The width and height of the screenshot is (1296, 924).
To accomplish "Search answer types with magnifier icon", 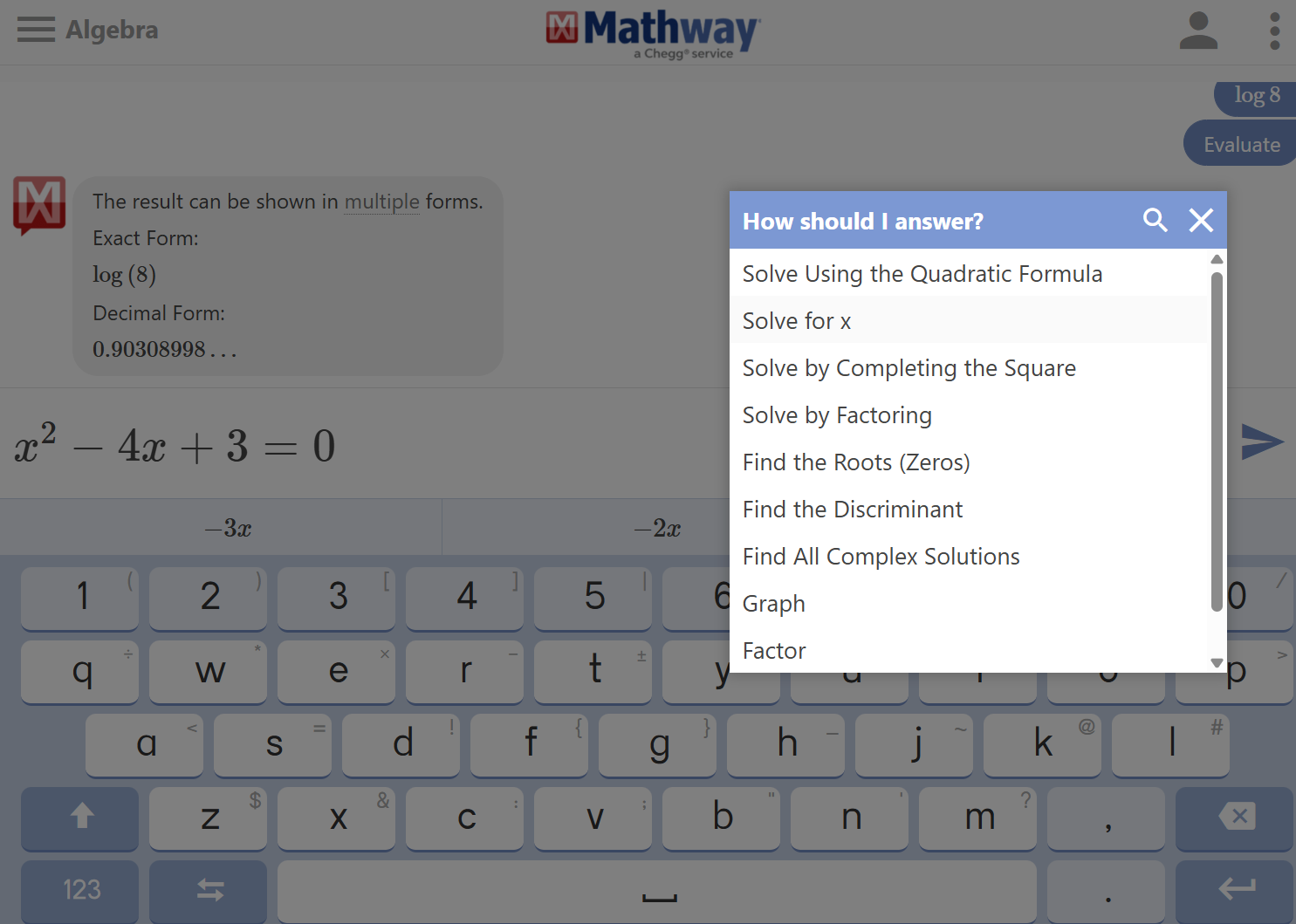I will point(1155,220).
